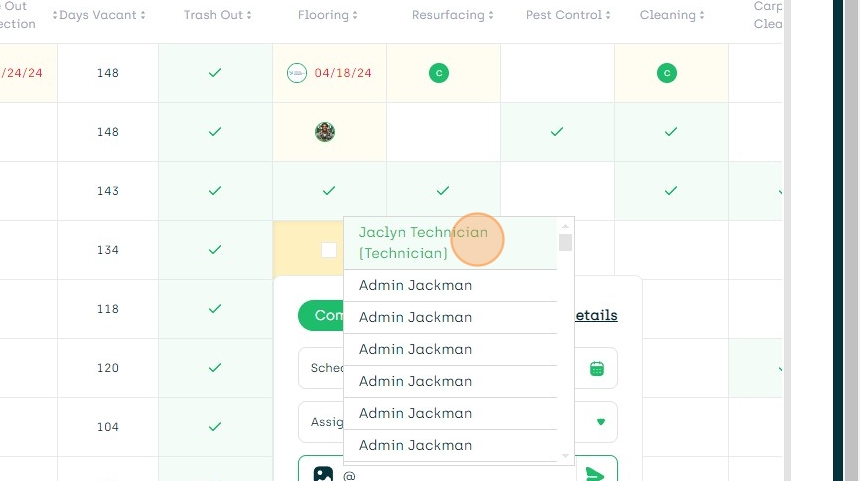The width and height of the screenshot is (860, 481).
Task: Click Trash Out checkmark in row 143
Action: [x=215, y=191]
